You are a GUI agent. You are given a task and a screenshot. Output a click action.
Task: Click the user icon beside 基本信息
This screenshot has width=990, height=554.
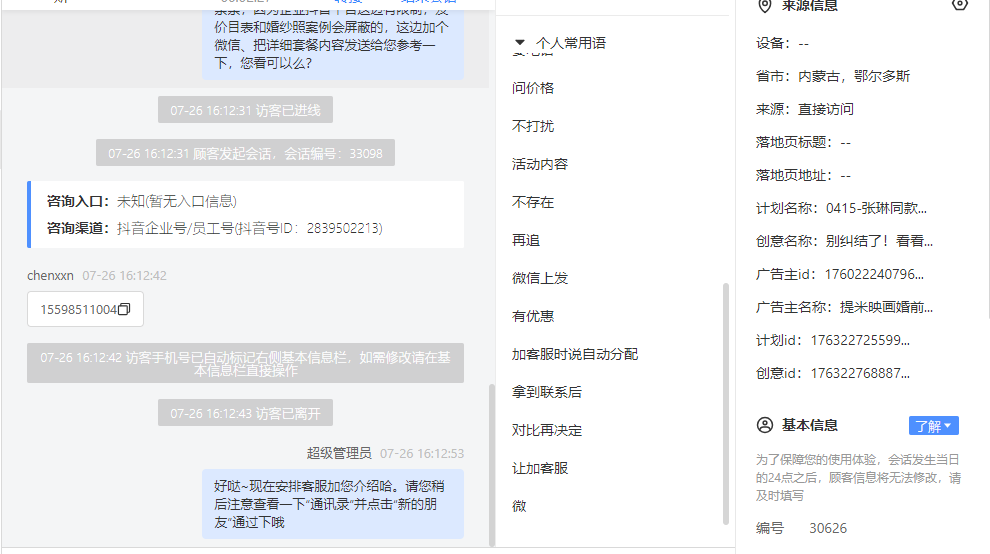pyautogui.click(x=765, y=425)
